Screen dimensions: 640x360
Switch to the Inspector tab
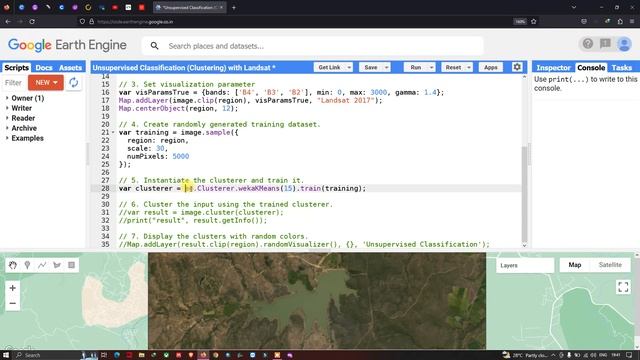[553, 68]
